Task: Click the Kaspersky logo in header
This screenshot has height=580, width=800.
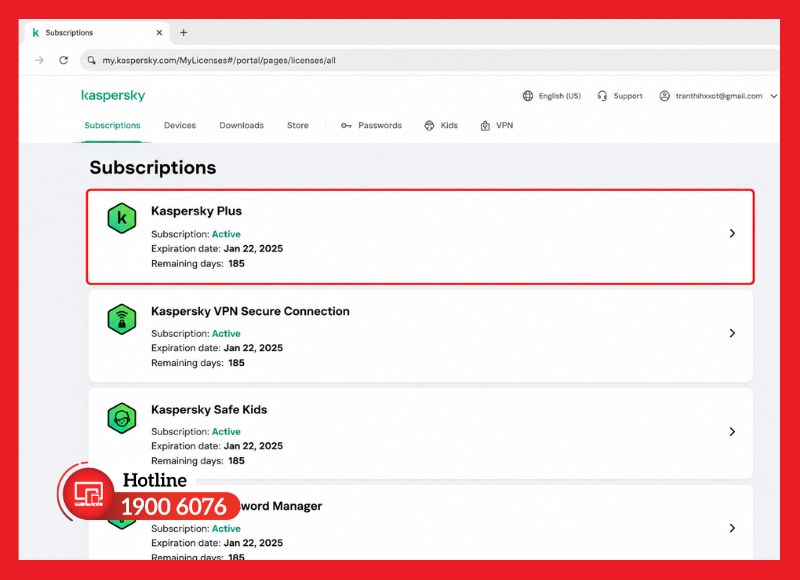Action: point(113,95)
